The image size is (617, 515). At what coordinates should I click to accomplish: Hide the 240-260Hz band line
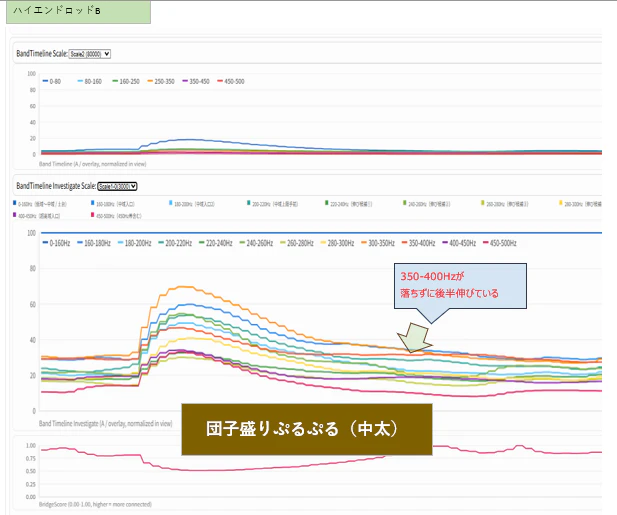pos(256,243)
